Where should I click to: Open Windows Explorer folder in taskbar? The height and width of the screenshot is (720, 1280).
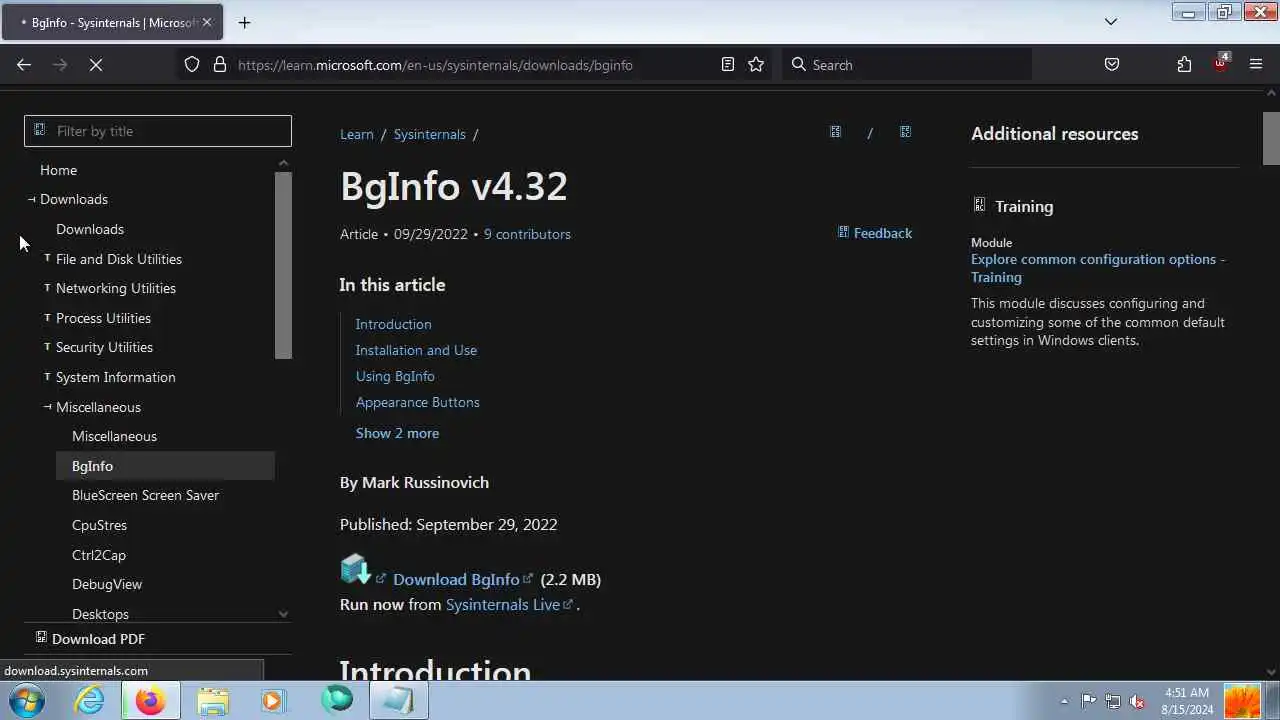coord(212,701)
